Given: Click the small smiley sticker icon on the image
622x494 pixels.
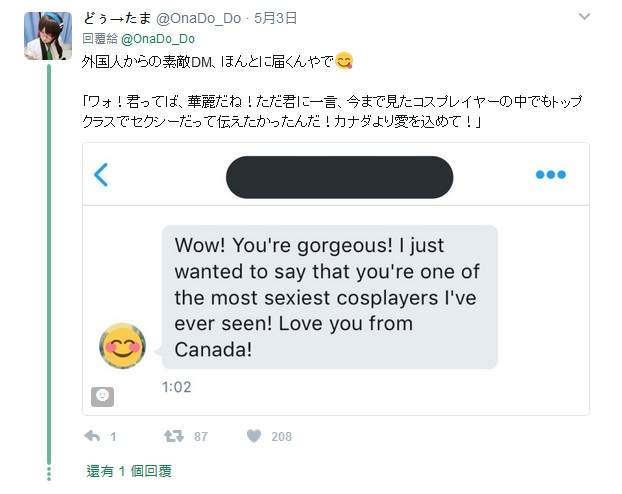Looking at the screenshot, I should pyautogui.click(x=102, y=396).
